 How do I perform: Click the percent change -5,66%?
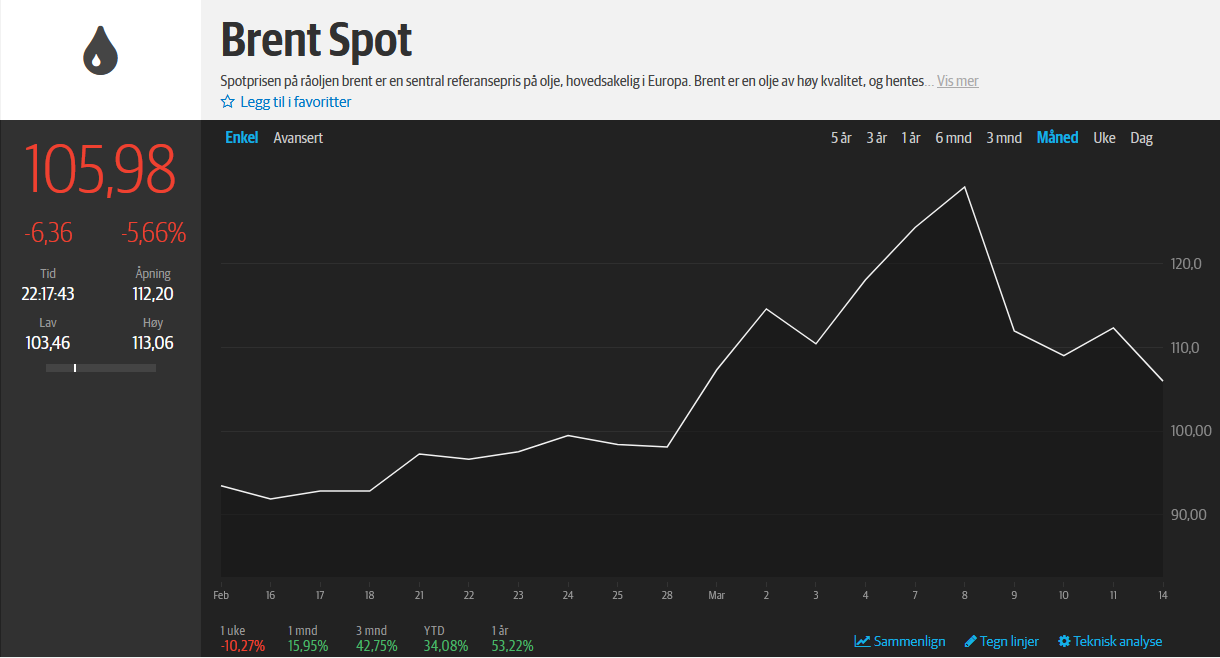coord(154,234)
